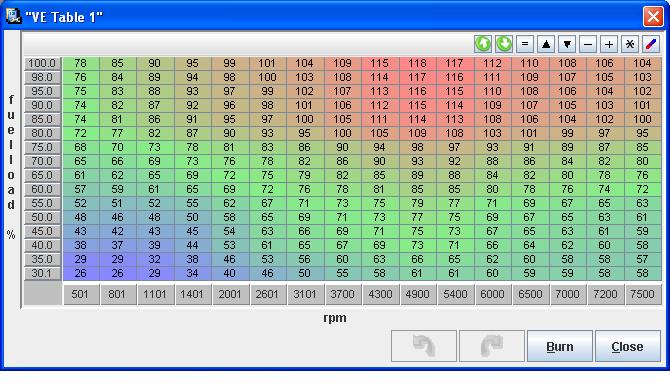This screenshot has width=670, height=384.
Task: Select cell value 118 at top row
Action: pyautogui.click(x=417, y=63)
